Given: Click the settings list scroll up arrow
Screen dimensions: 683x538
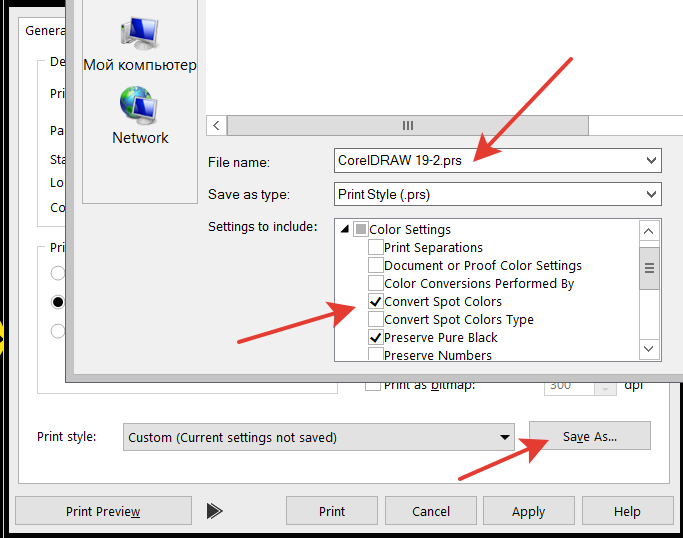Looking at the screenshot, I should (x=649, y=231).
